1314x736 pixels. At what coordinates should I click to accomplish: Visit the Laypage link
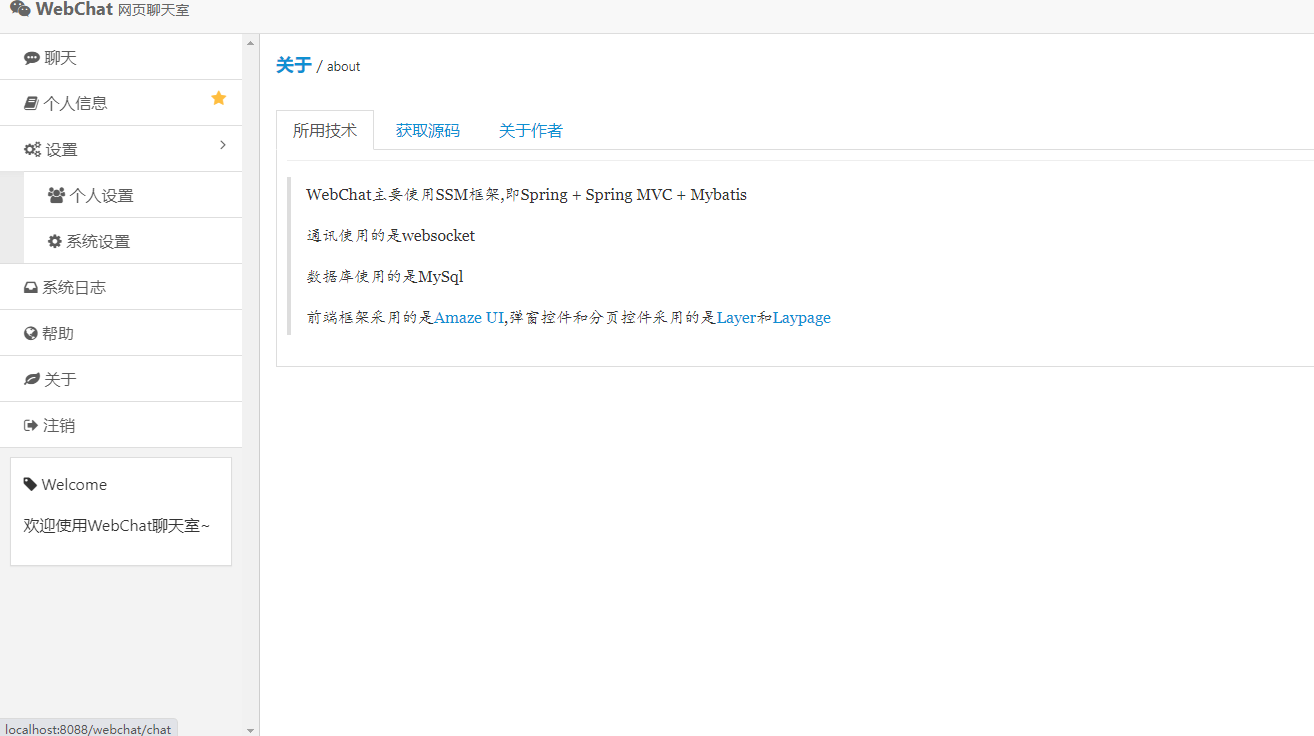(801, 318)
